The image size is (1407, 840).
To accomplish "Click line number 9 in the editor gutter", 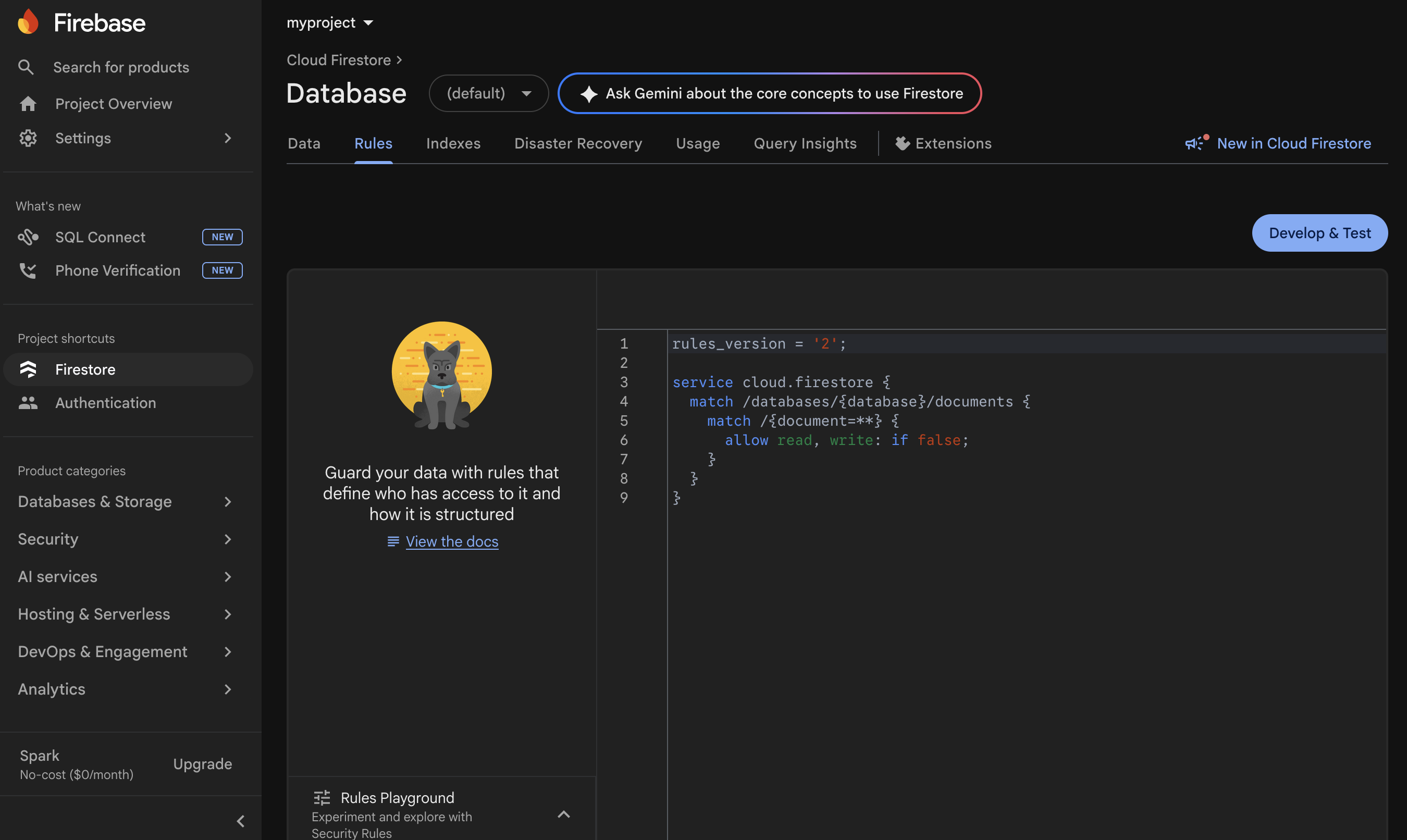I will (624, 498).
